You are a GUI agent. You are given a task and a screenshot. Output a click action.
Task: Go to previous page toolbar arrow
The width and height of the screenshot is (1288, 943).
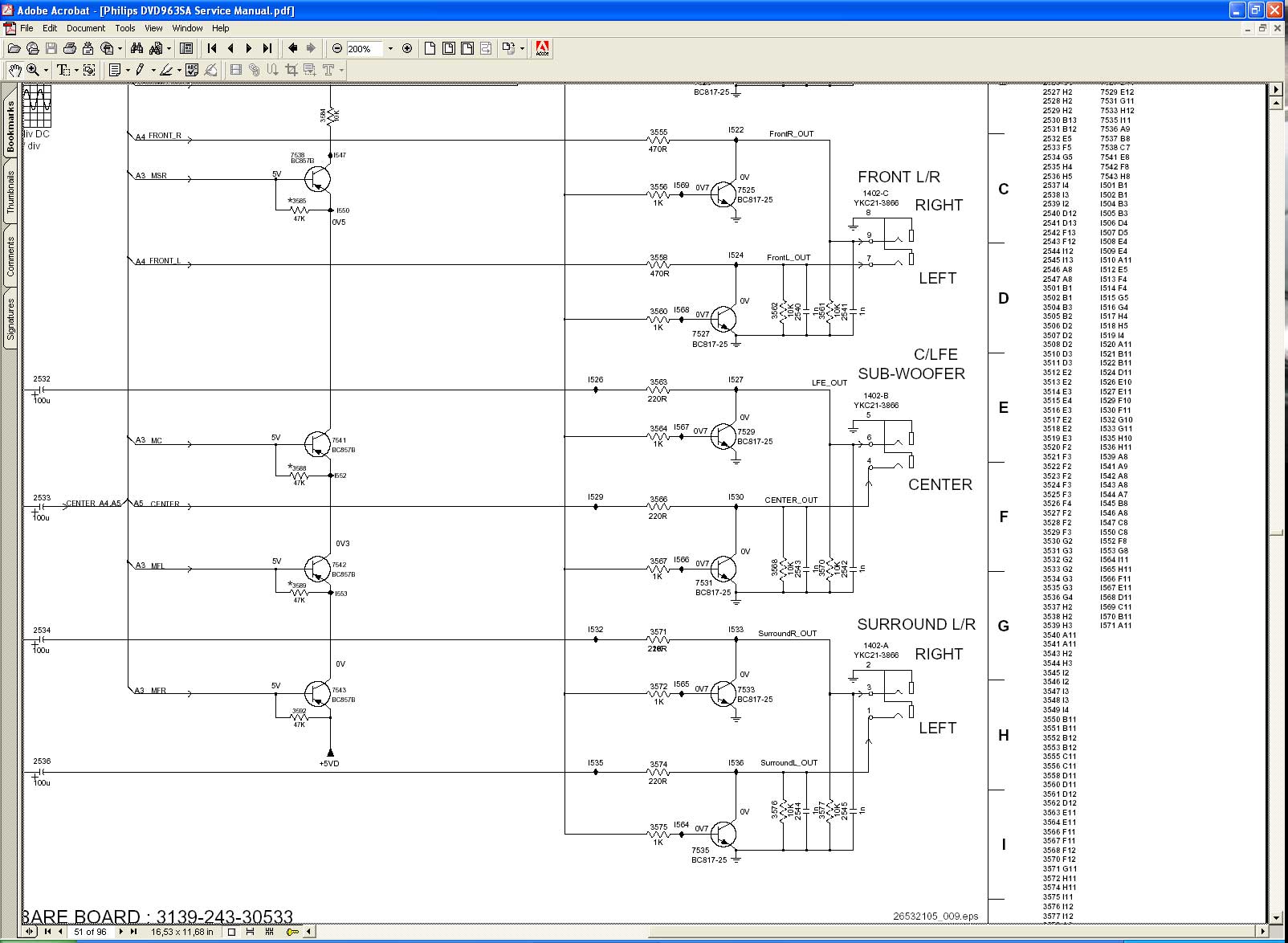coord(230,48)
